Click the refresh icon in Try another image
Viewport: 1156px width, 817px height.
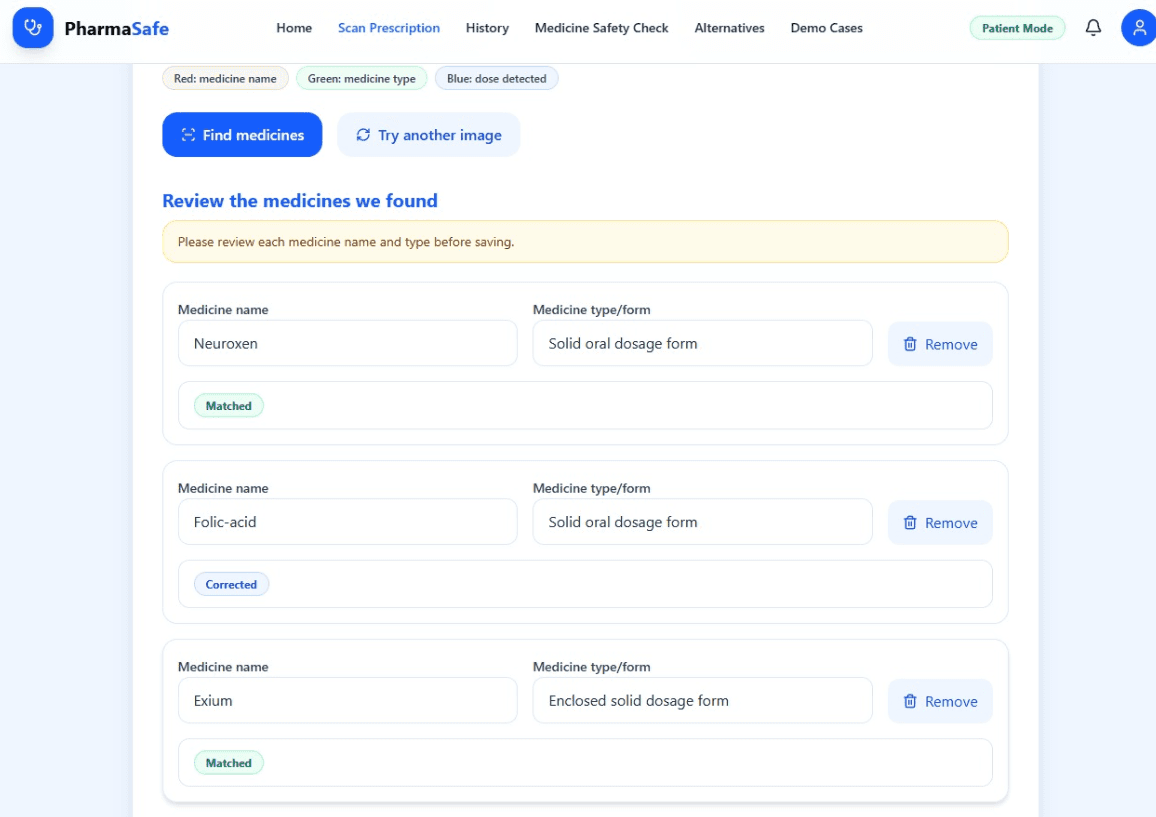(363, 135)
